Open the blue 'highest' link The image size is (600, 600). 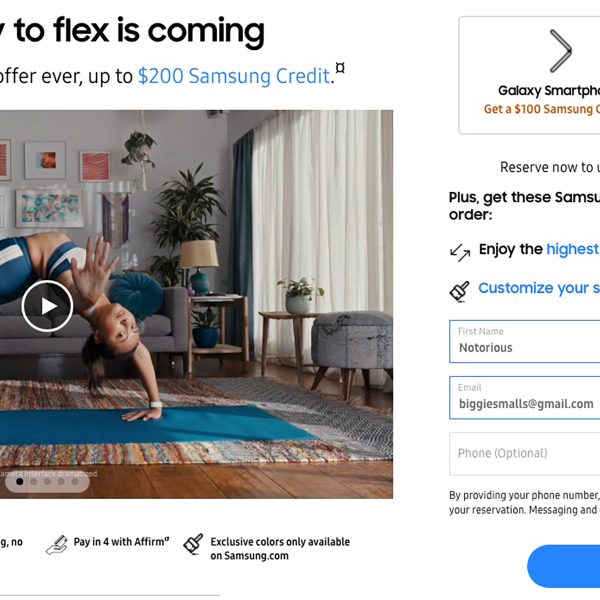573,249
